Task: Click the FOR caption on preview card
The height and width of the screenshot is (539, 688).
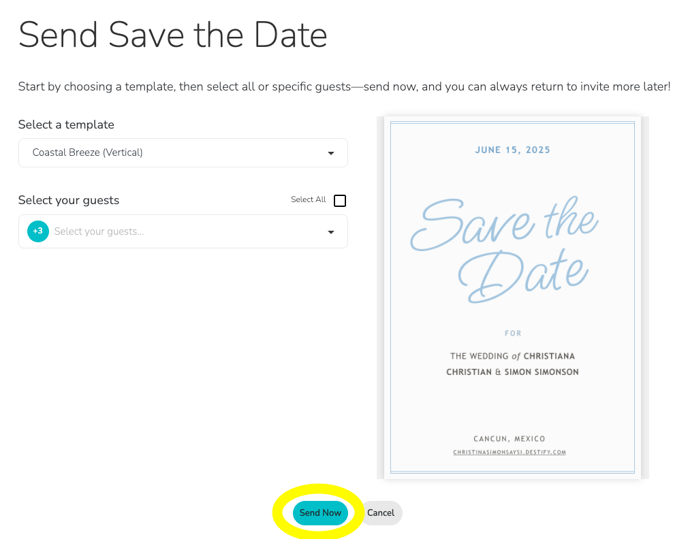Action: [513, 333]
